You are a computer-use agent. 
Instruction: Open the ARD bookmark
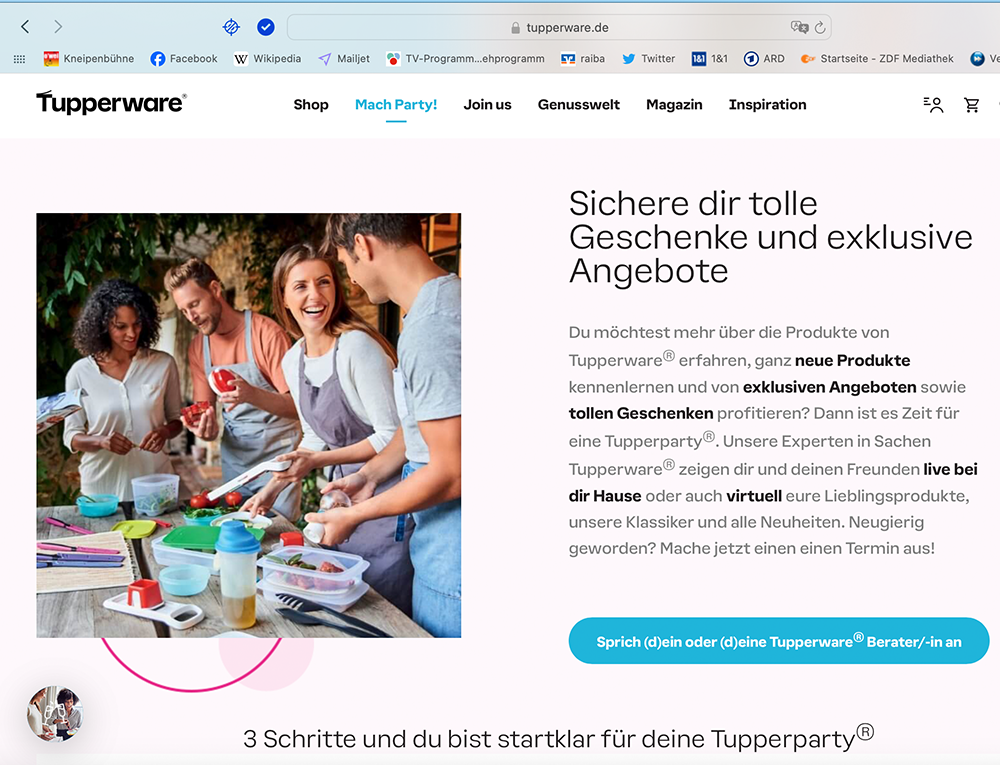764,59
